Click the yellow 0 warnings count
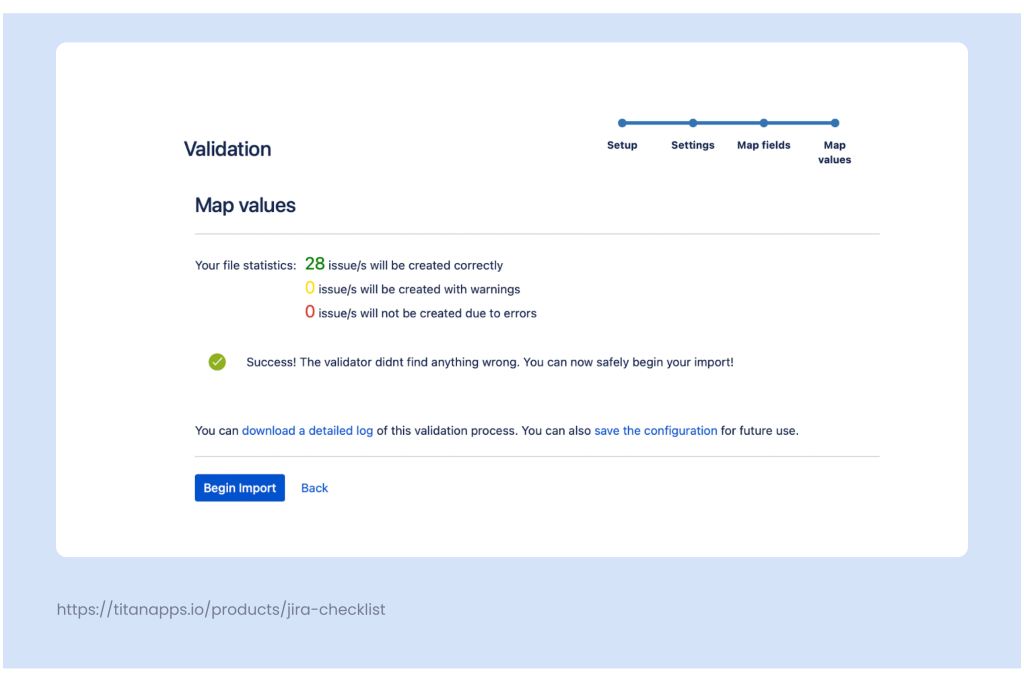1024x682 pixels. pyautogui.click(x=310, y=288)
